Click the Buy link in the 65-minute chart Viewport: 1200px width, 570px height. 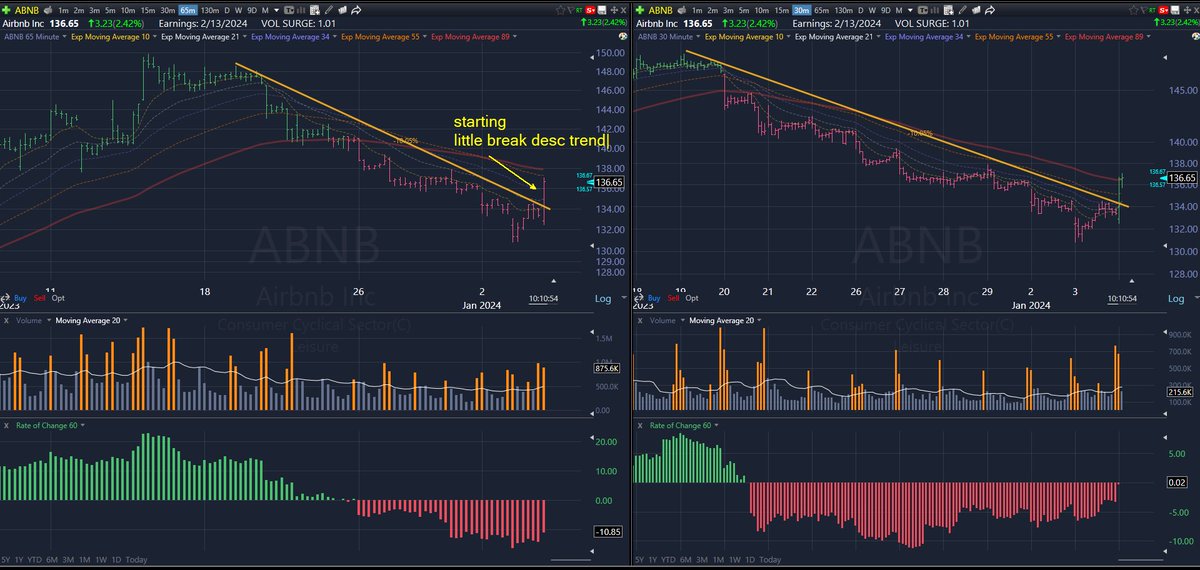tap(20, 298)
